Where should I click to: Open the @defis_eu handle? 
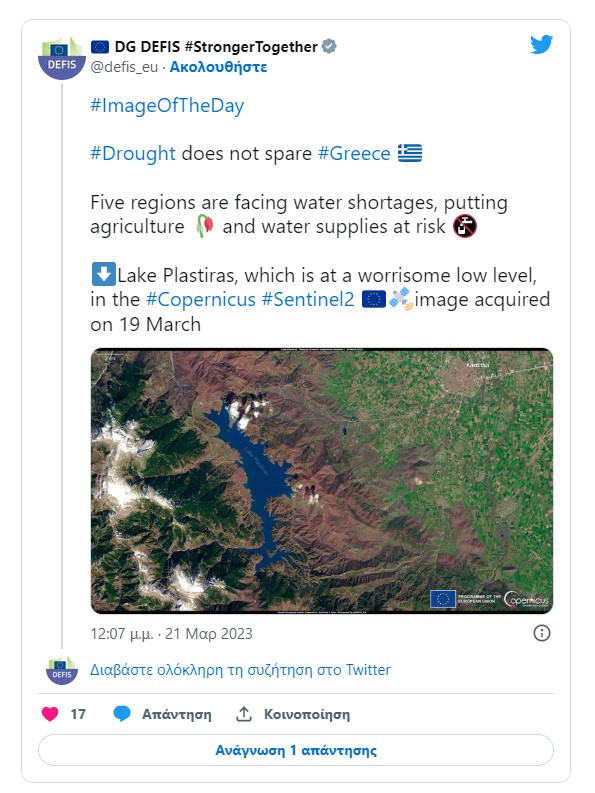[x=124, y=67]
